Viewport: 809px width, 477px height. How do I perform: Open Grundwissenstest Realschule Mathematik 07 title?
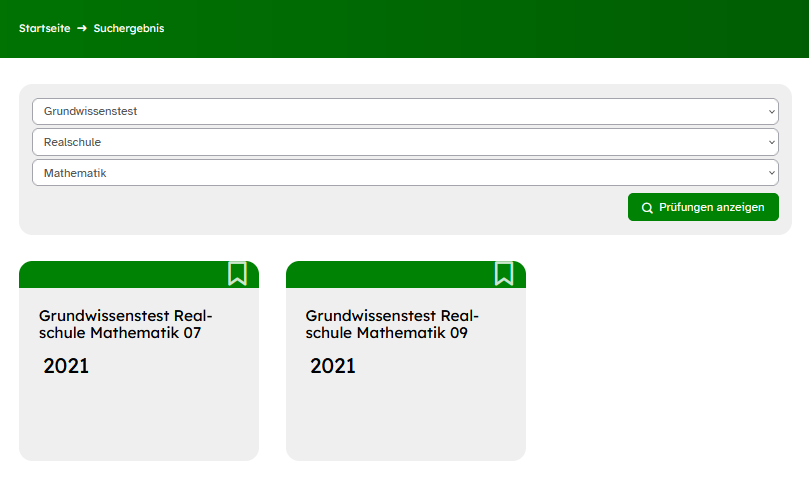(126, 324)
